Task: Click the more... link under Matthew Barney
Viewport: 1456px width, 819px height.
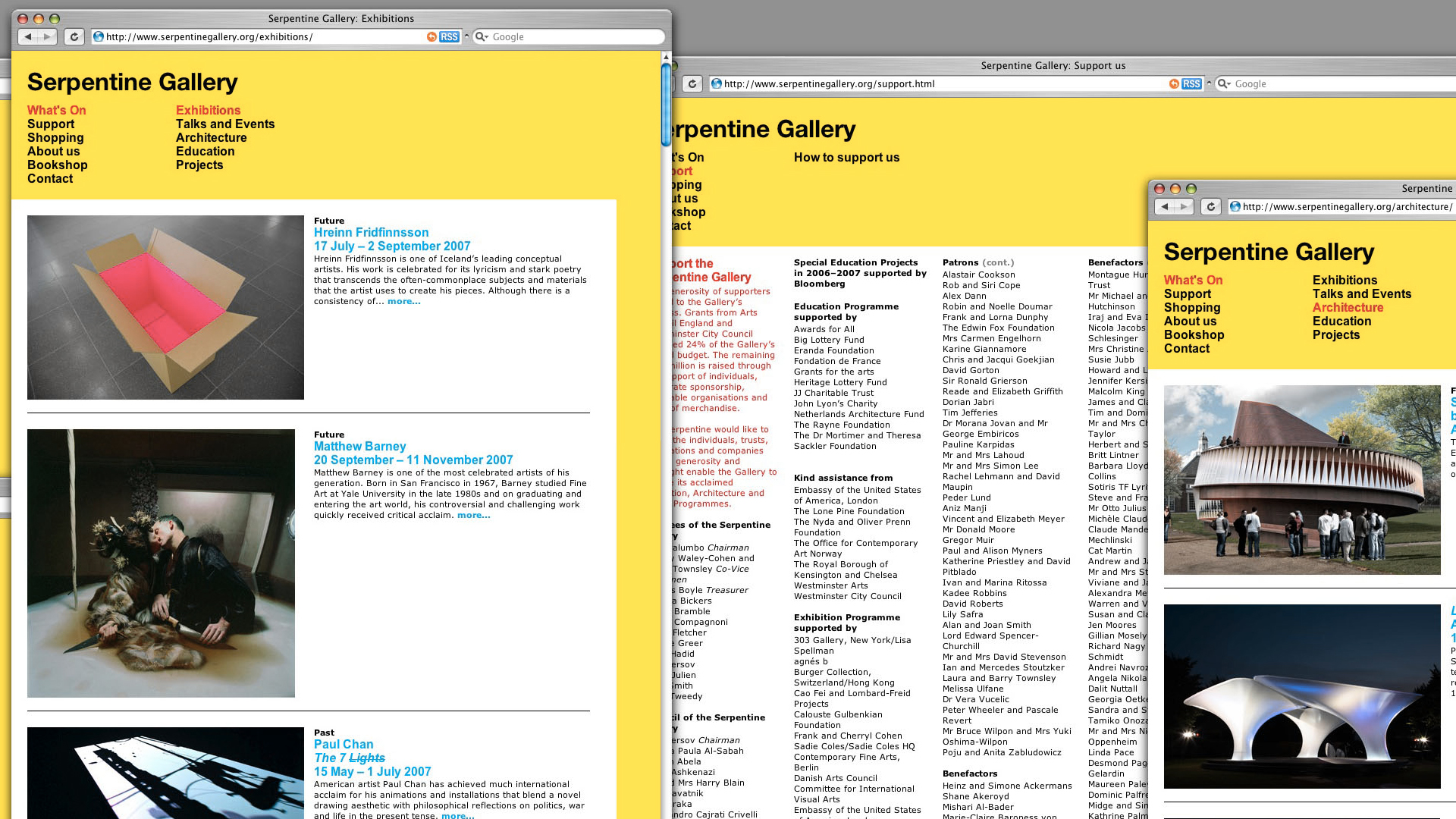Action: (473, 515)
